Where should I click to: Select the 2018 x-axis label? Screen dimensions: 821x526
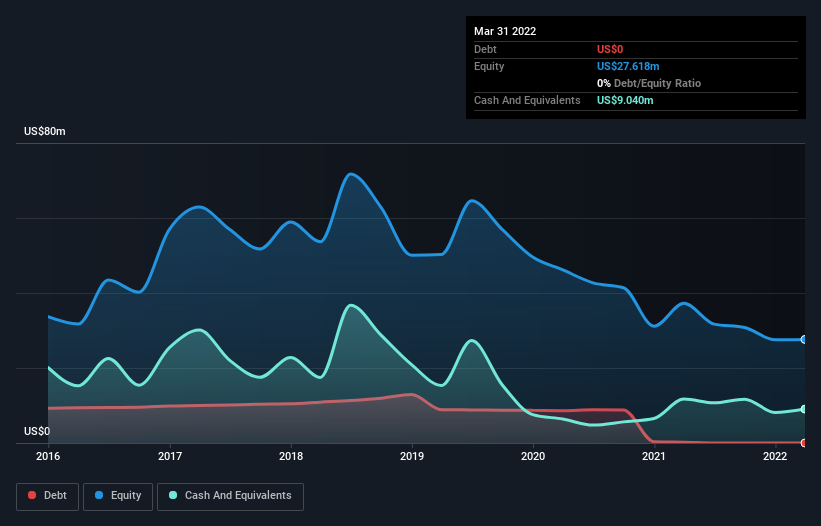click(291, 456)
